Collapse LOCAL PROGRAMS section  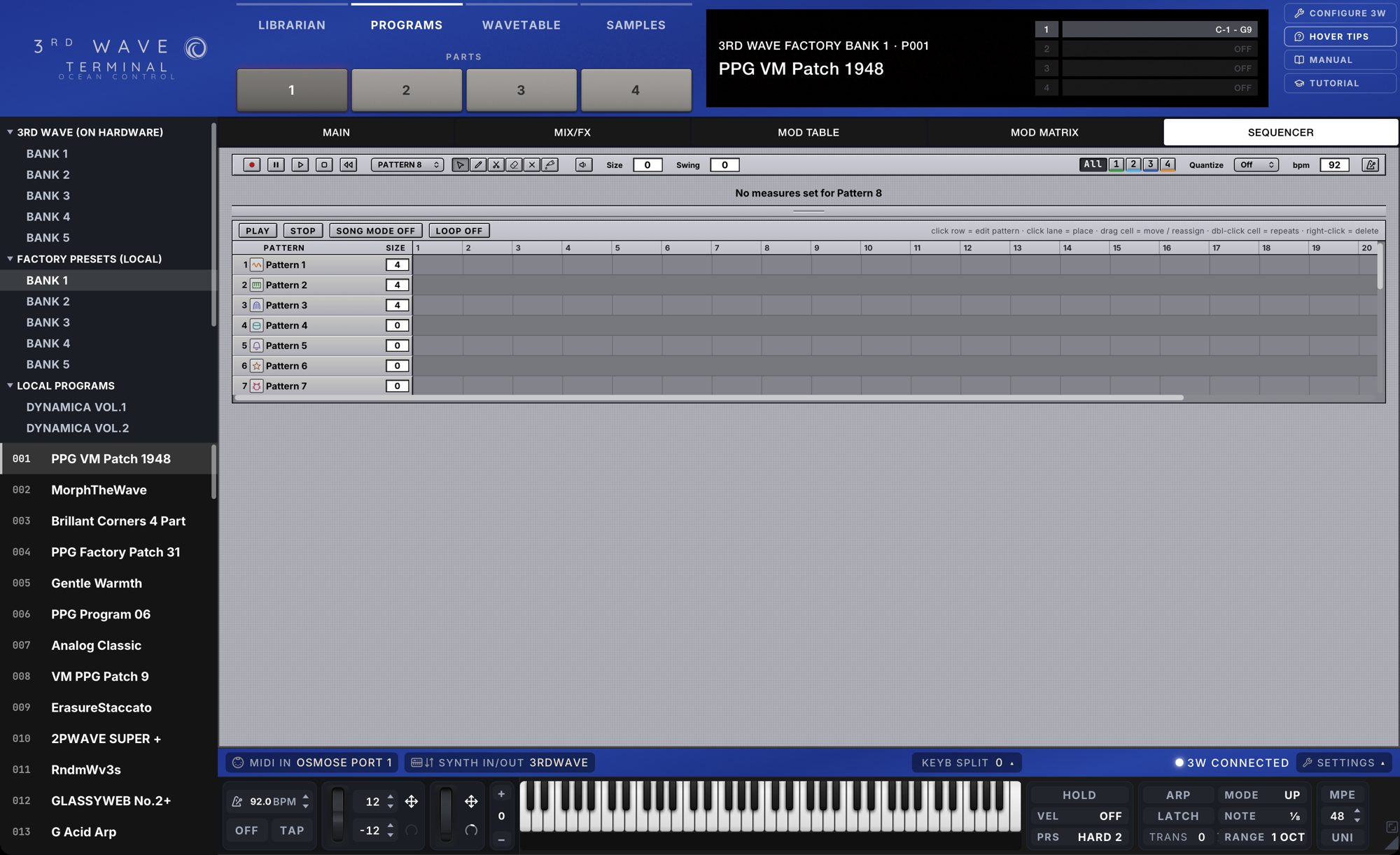pos(10,386)
